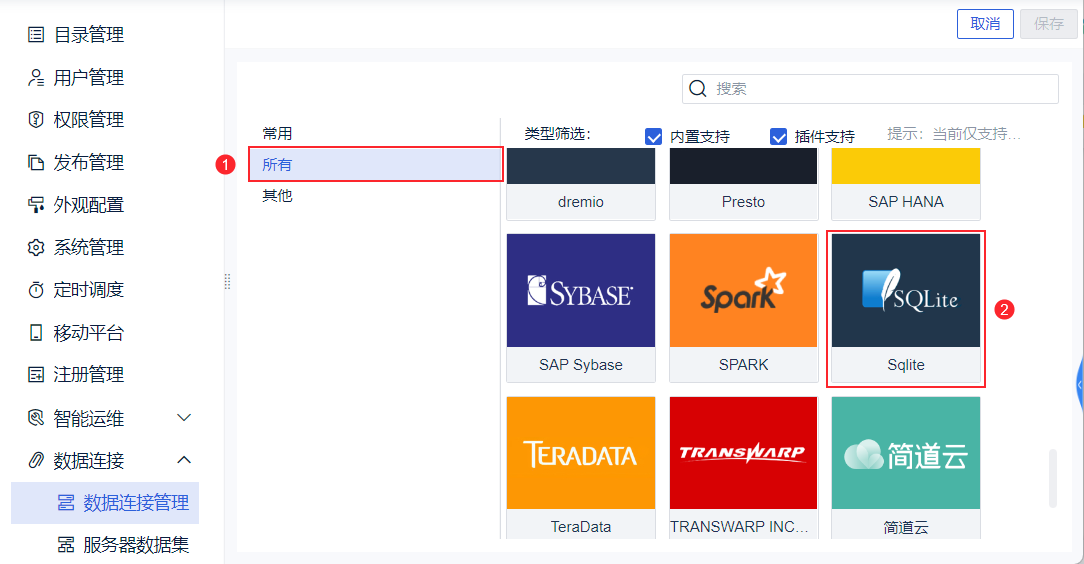Open the 其他 category tab

(277, 196)
